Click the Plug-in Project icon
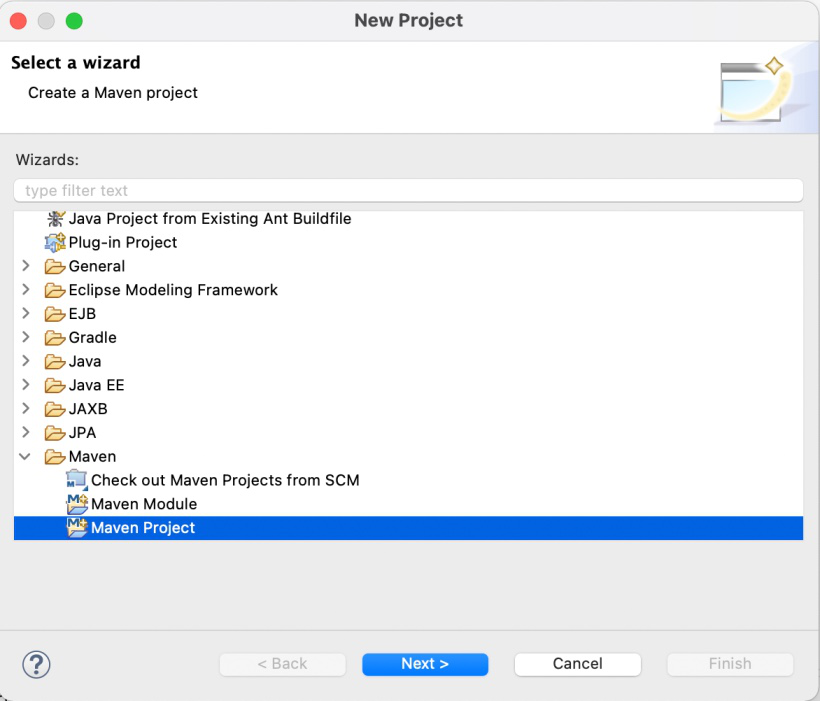The height and width of the screenshot is (701, 820). tap(55, 242)
